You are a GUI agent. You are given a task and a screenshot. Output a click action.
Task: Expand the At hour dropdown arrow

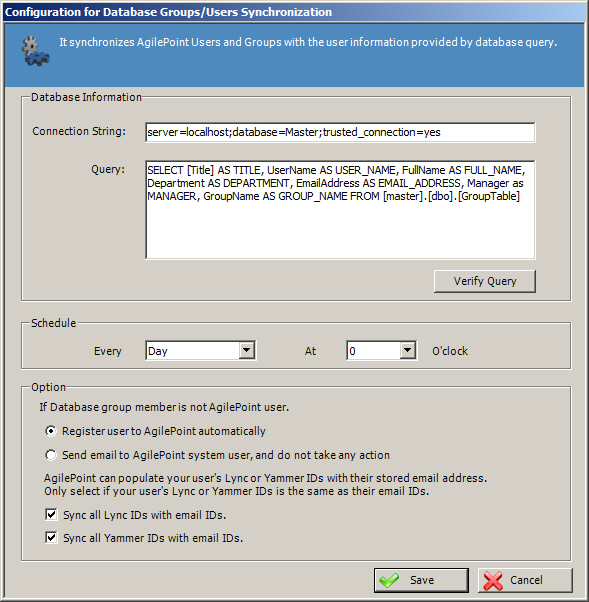[407, 351]
